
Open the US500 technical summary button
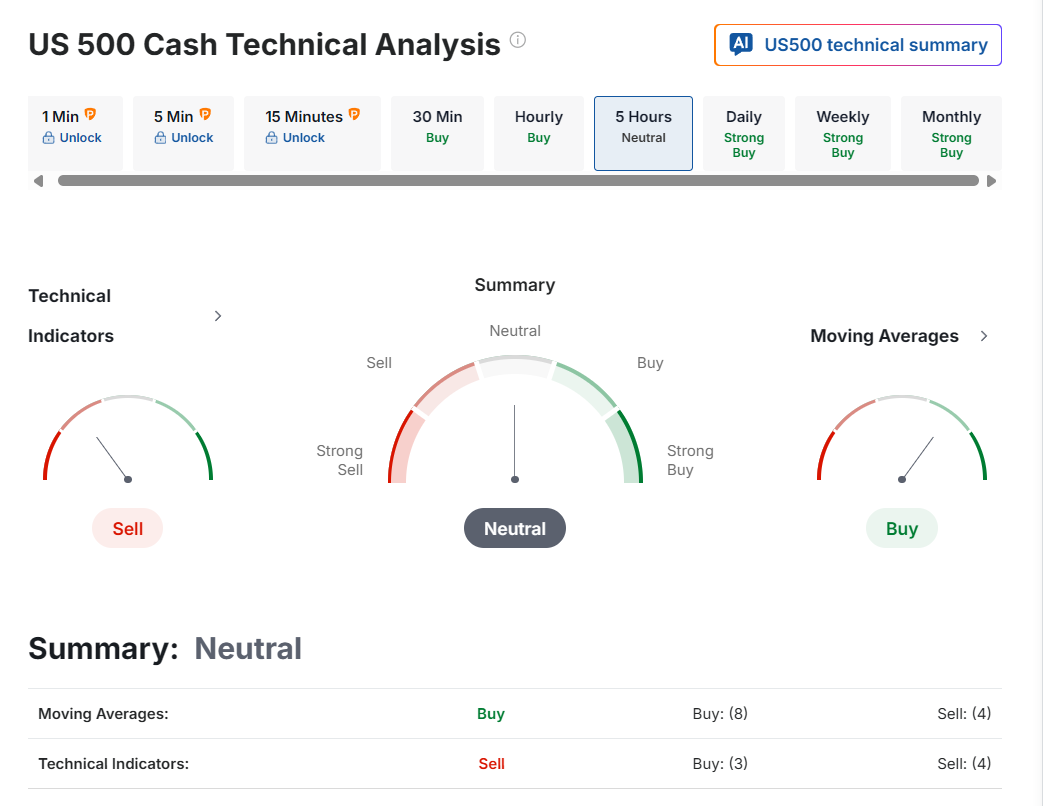858,45
